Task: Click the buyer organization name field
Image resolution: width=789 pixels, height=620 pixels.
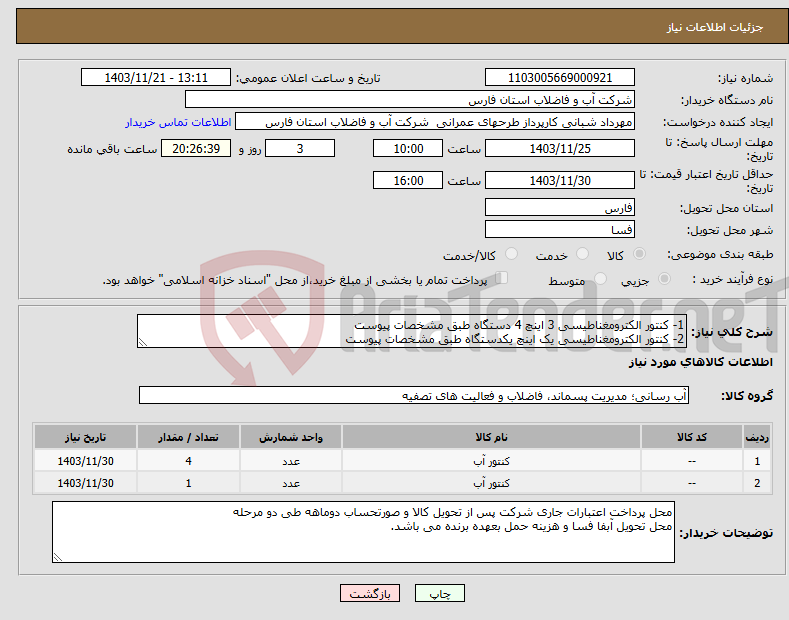Action: (410, 100)
